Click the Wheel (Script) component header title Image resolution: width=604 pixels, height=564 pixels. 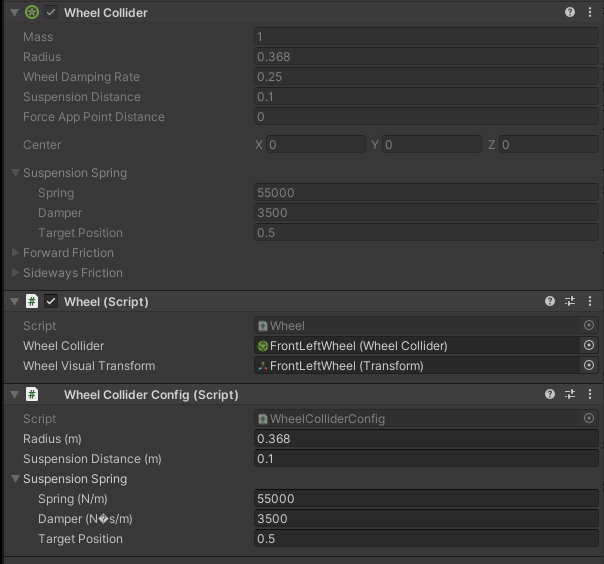click(106, 301)
